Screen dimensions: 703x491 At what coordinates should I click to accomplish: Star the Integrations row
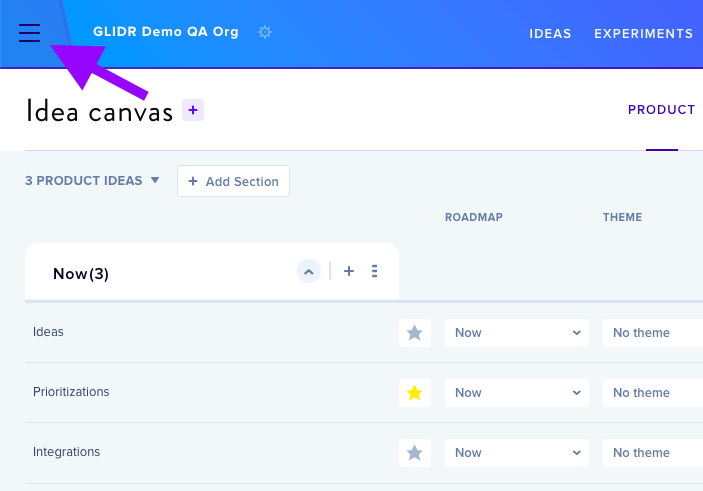[415, 453]
